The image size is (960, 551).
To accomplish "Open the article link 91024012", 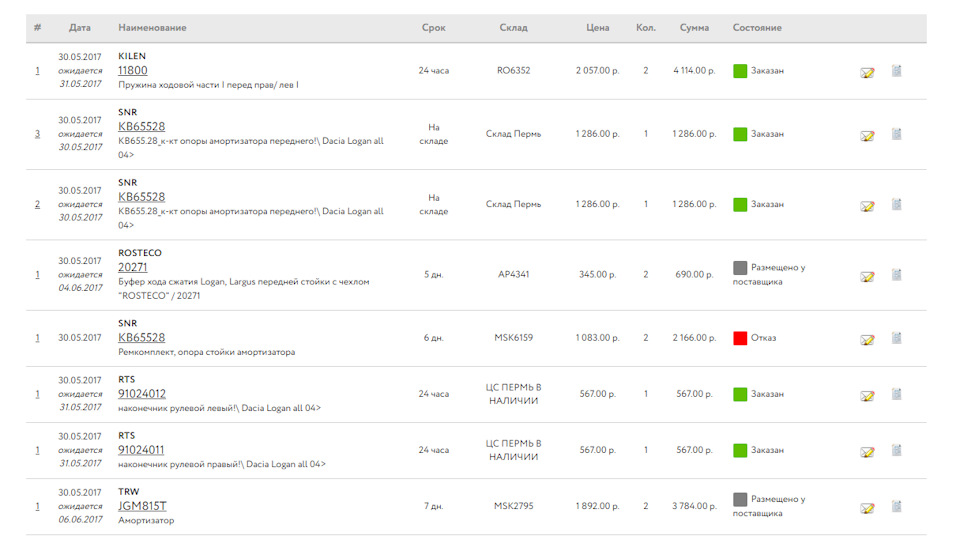I will pos(142,394).
